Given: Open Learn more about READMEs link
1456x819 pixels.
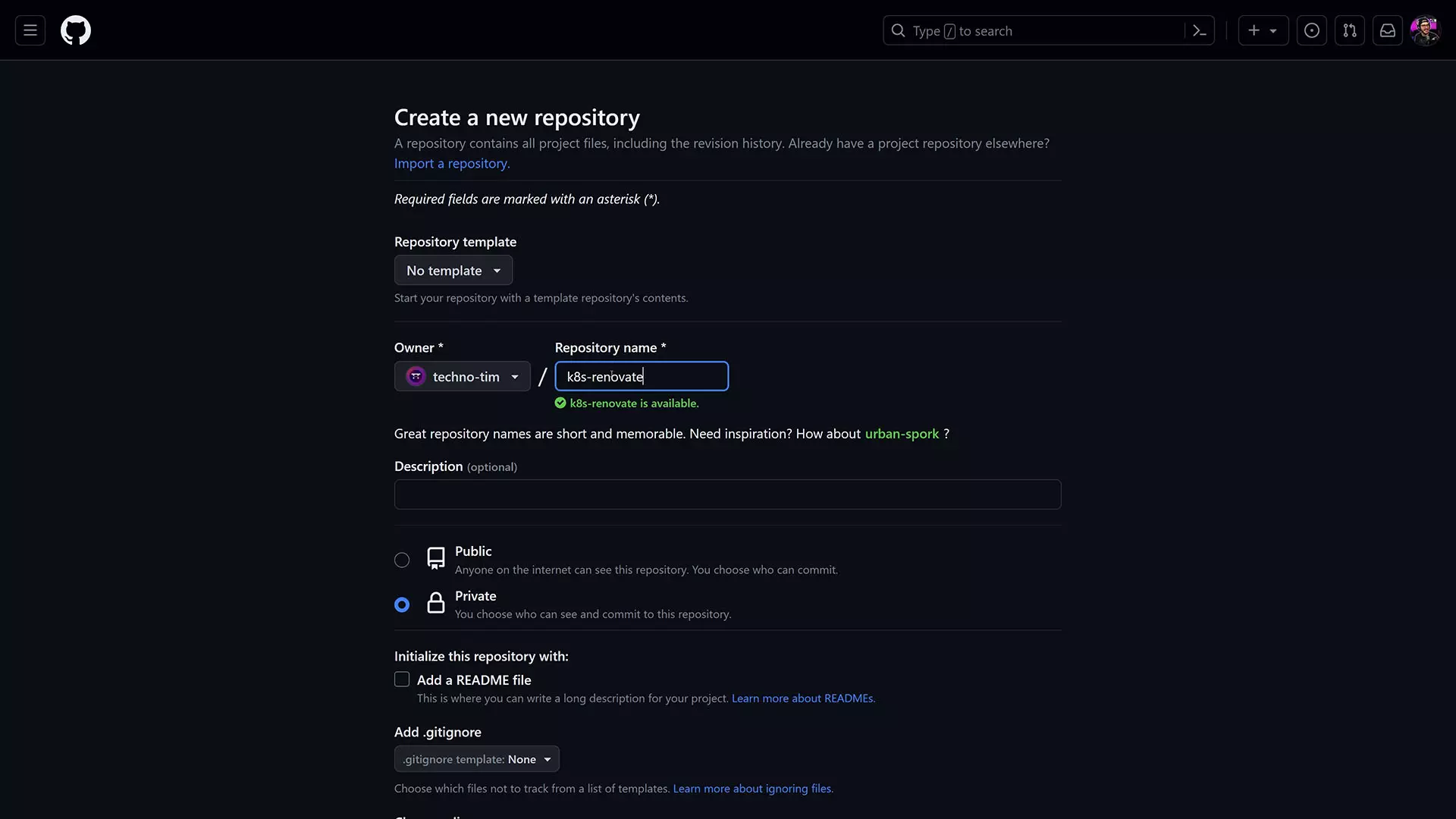Looking at the screenshot, I should pyautogui.click(x=802, y=698).
